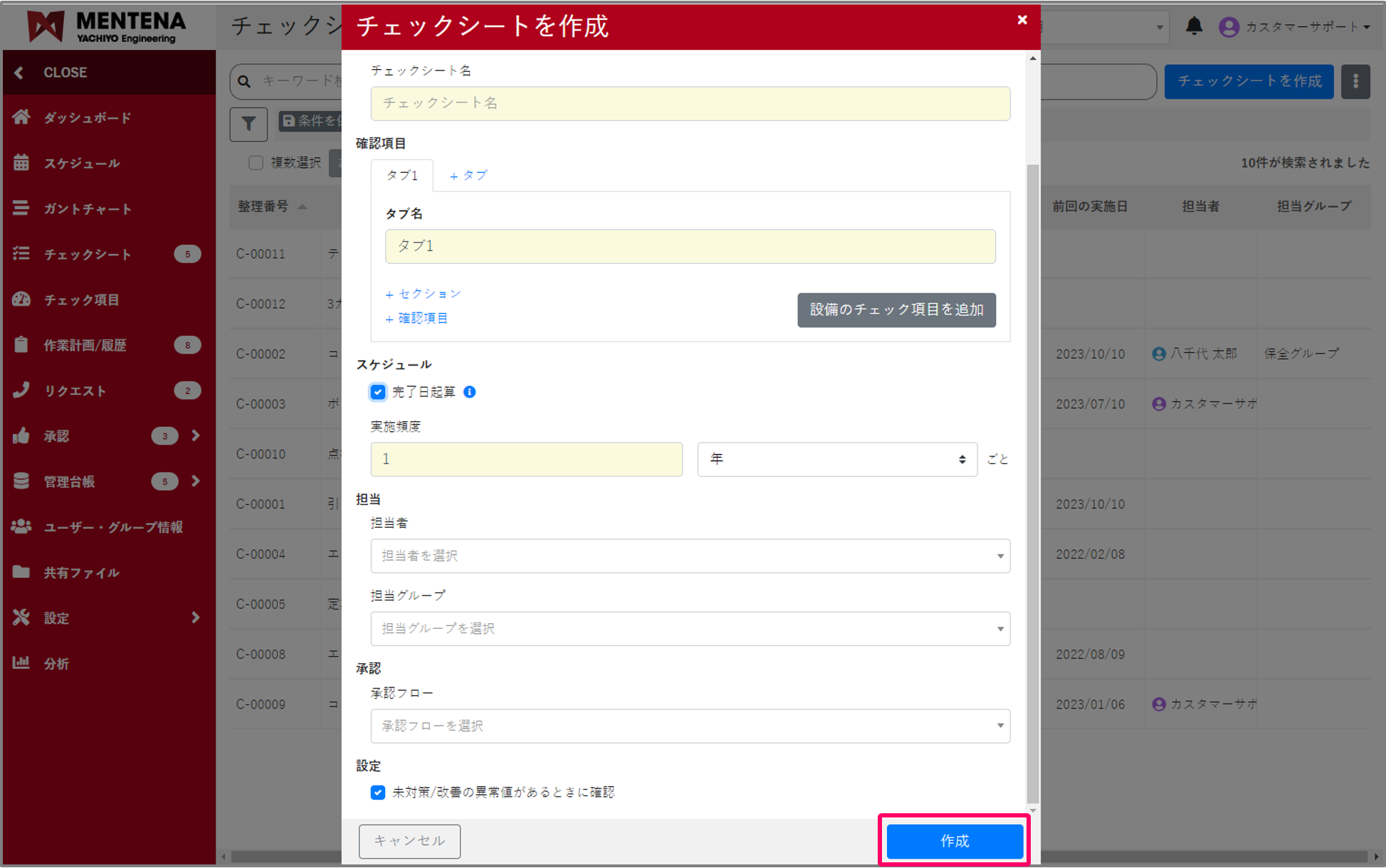Open the ダッシュボード home icon
This screenshot has width=1386, height=868.
pos(21,117)
